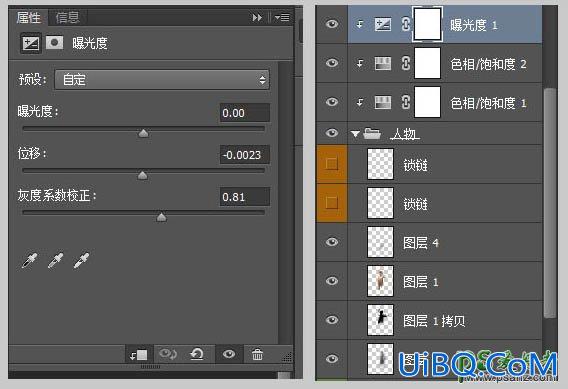Click hue/saturation icon on 色相/饱和度 1 layer
Screen dimensions: 568x389
383,103
